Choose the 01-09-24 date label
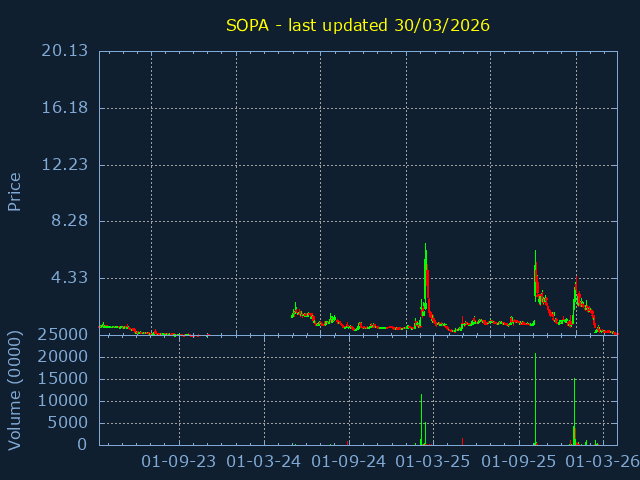 click(349, 461)
